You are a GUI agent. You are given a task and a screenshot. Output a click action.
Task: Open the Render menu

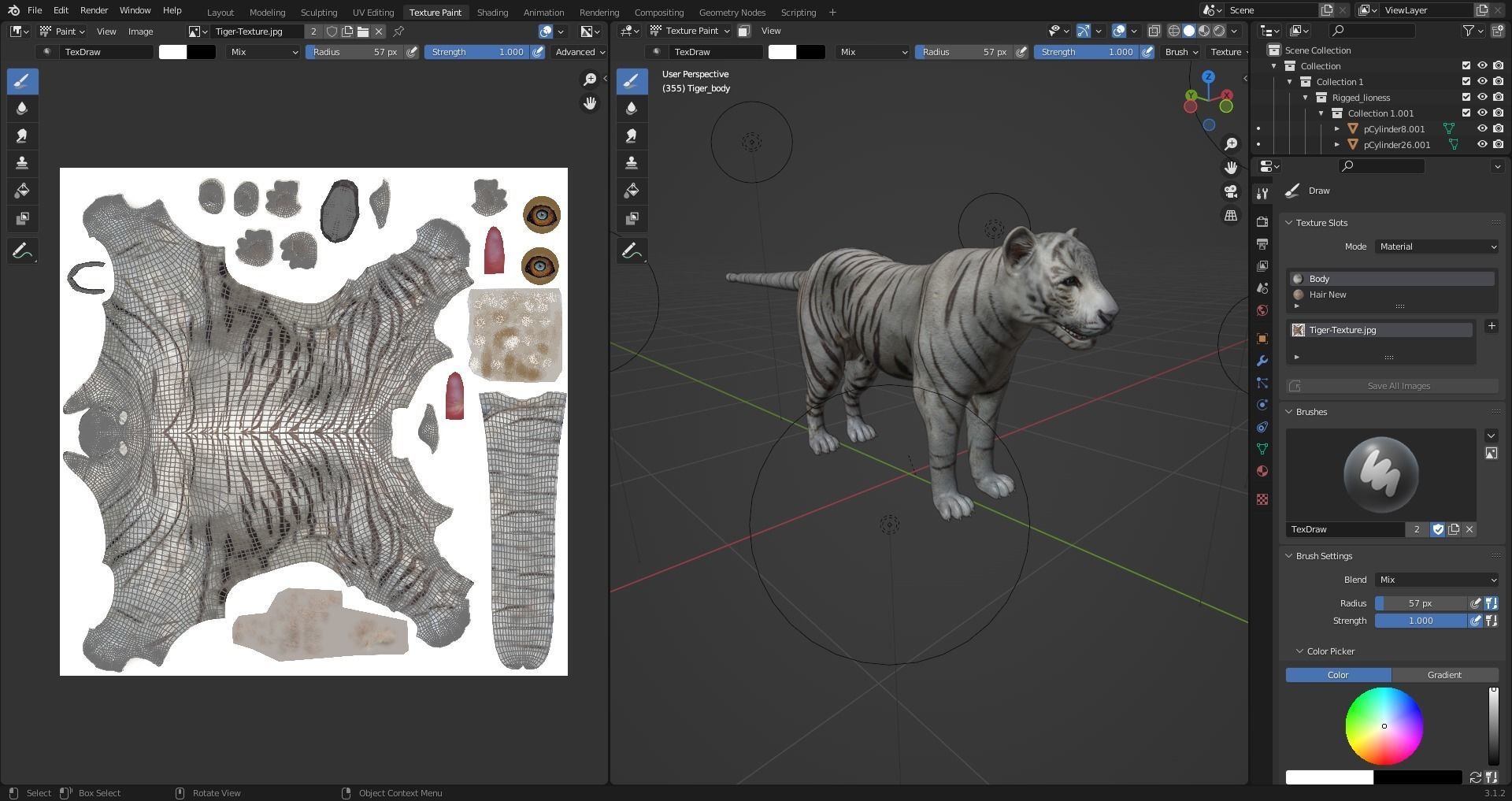(x=94, y=10)
